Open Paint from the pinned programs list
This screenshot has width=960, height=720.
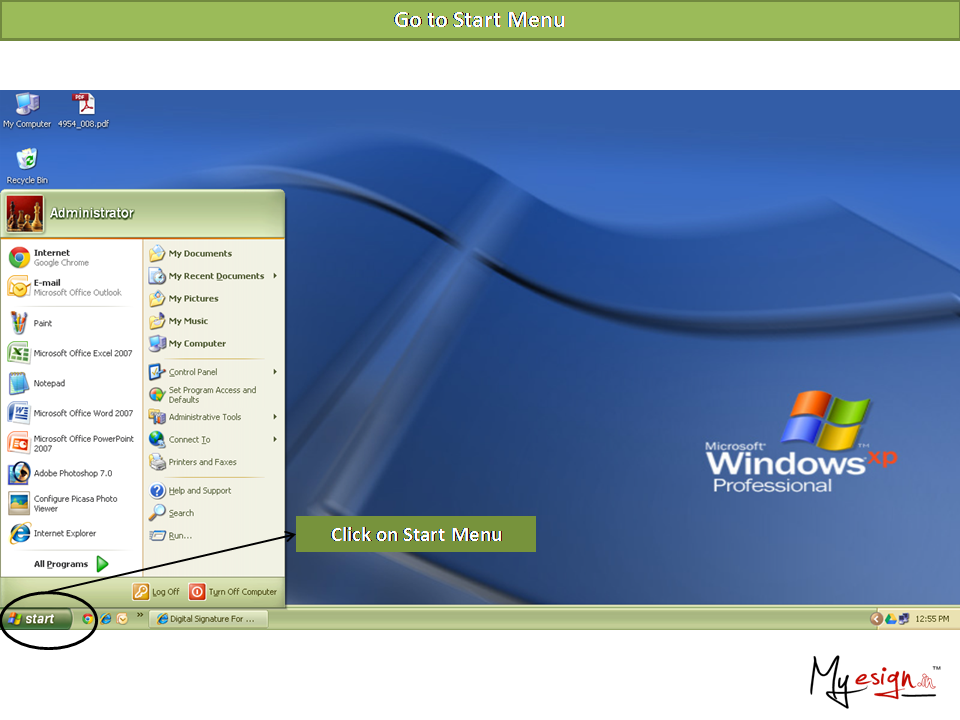(x=42, y=323)
